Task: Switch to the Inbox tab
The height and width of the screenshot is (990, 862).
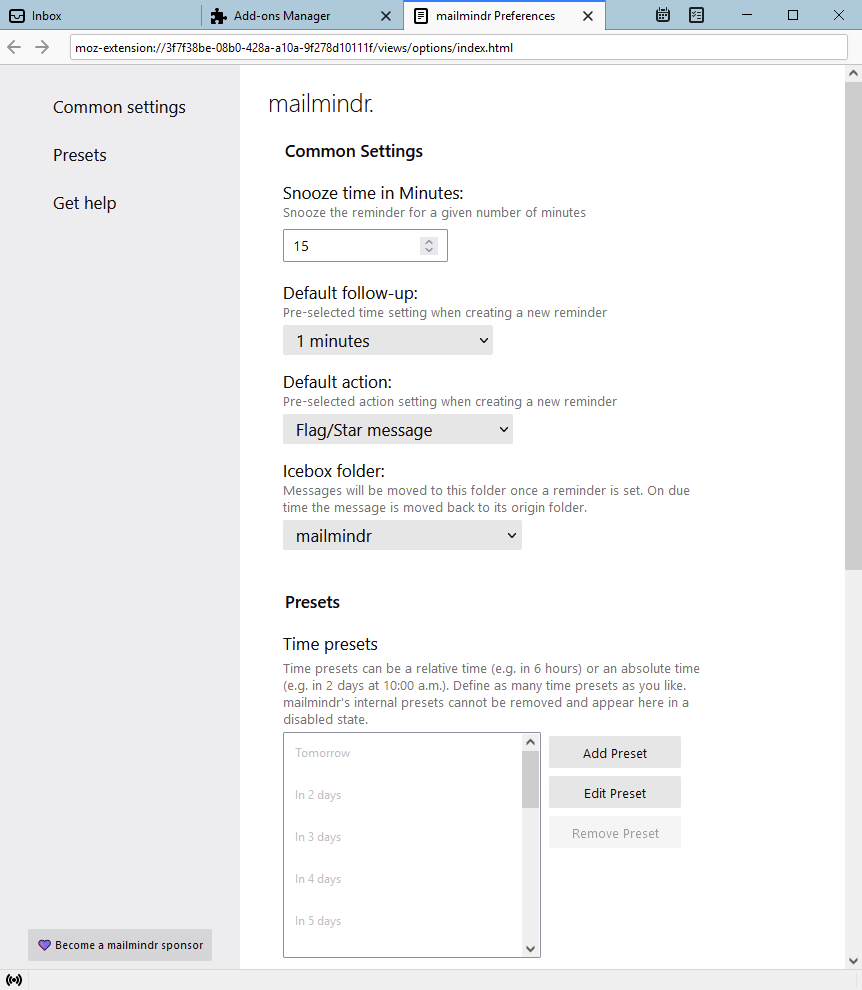Action: click(100, 15)
